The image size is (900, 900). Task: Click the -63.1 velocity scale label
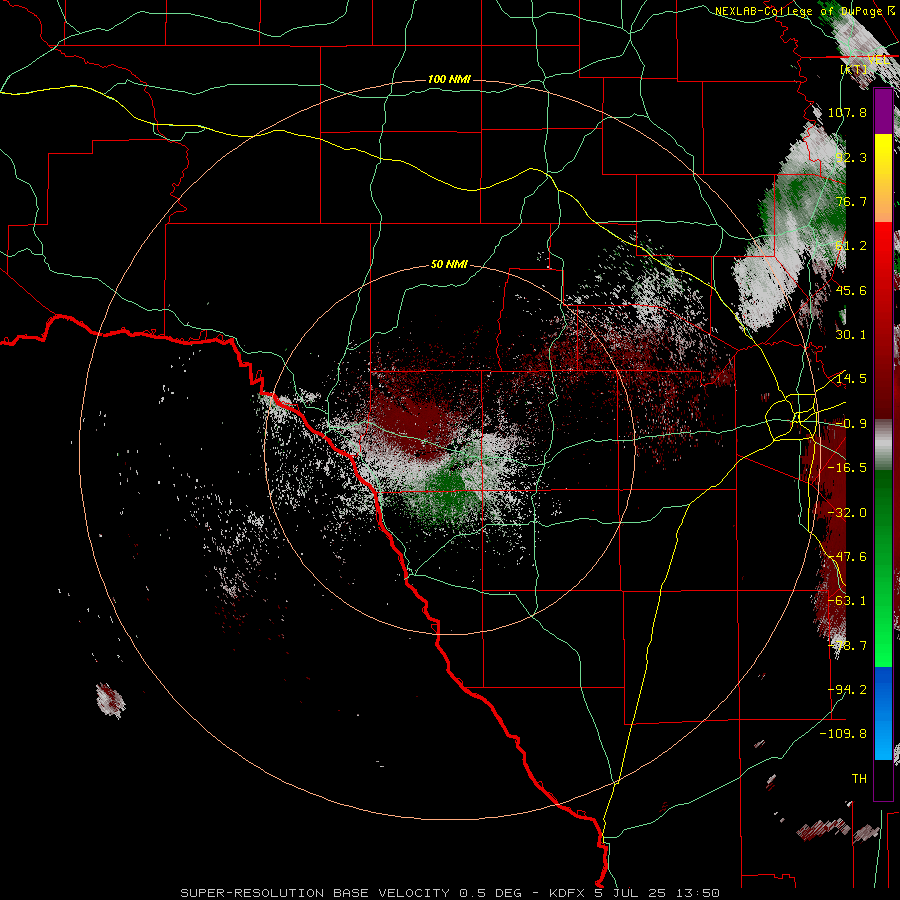(847, 601)
